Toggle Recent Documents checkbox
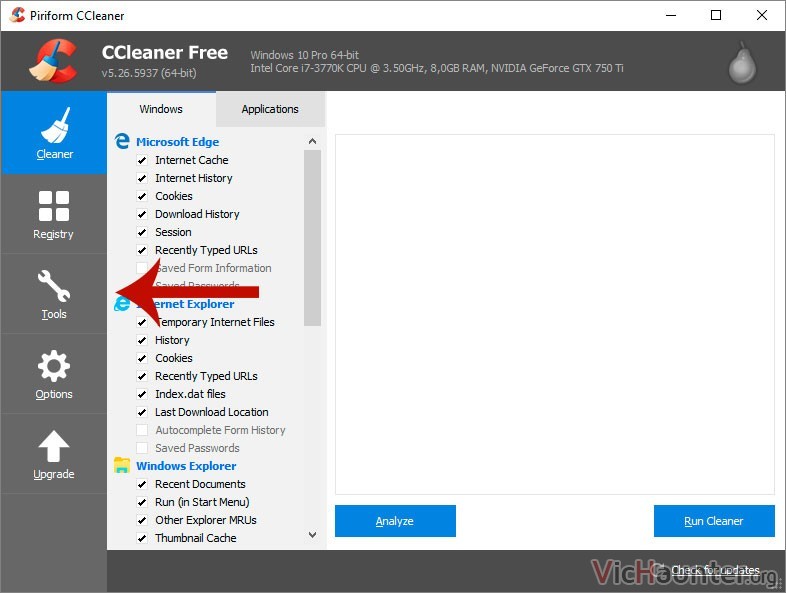This screenshot has height=593, width=786. (x=142, y=484)
